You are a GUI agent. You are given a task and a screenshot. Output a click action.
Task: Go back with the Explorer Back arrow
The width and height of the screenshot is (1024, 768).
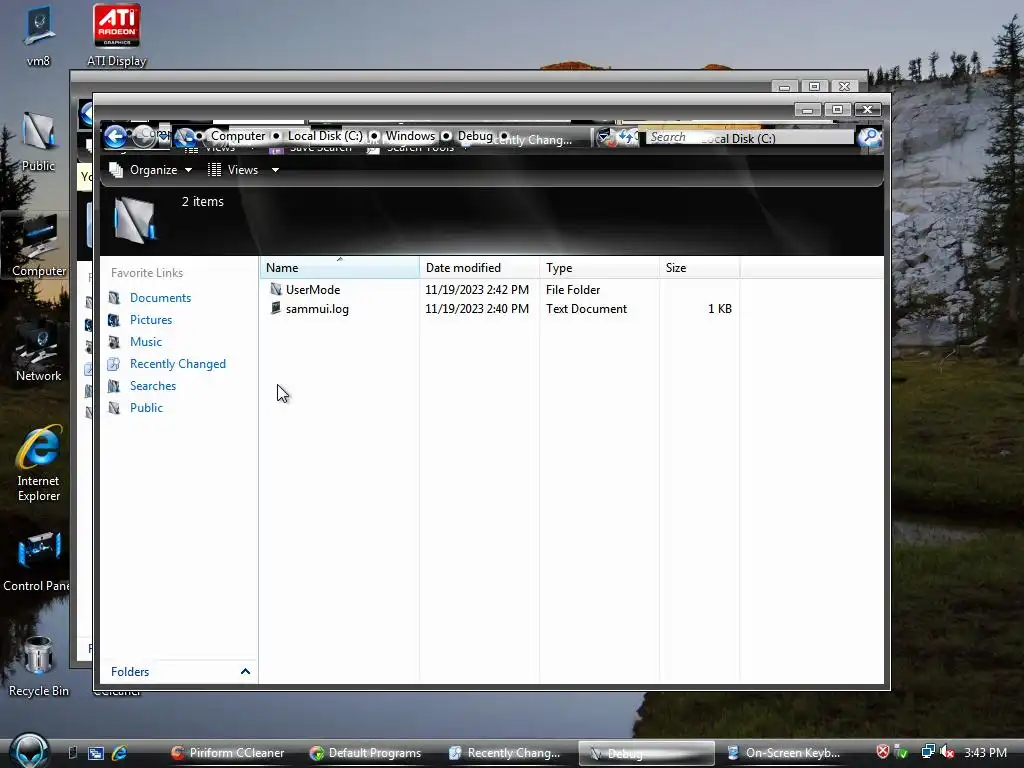[116, 137]
